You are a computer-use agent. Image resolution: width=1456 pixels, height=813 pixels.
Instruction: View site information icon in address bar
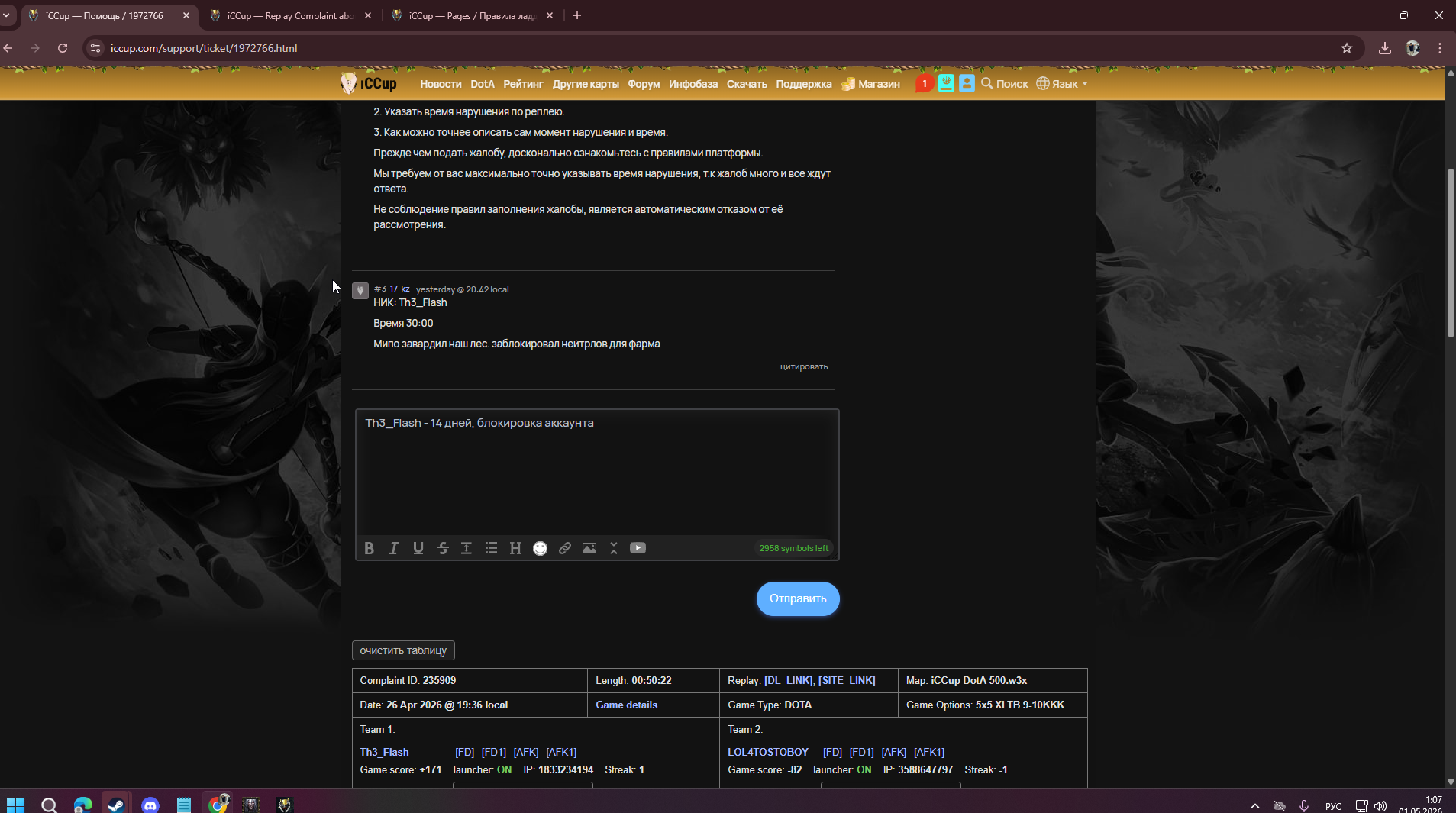95,48
